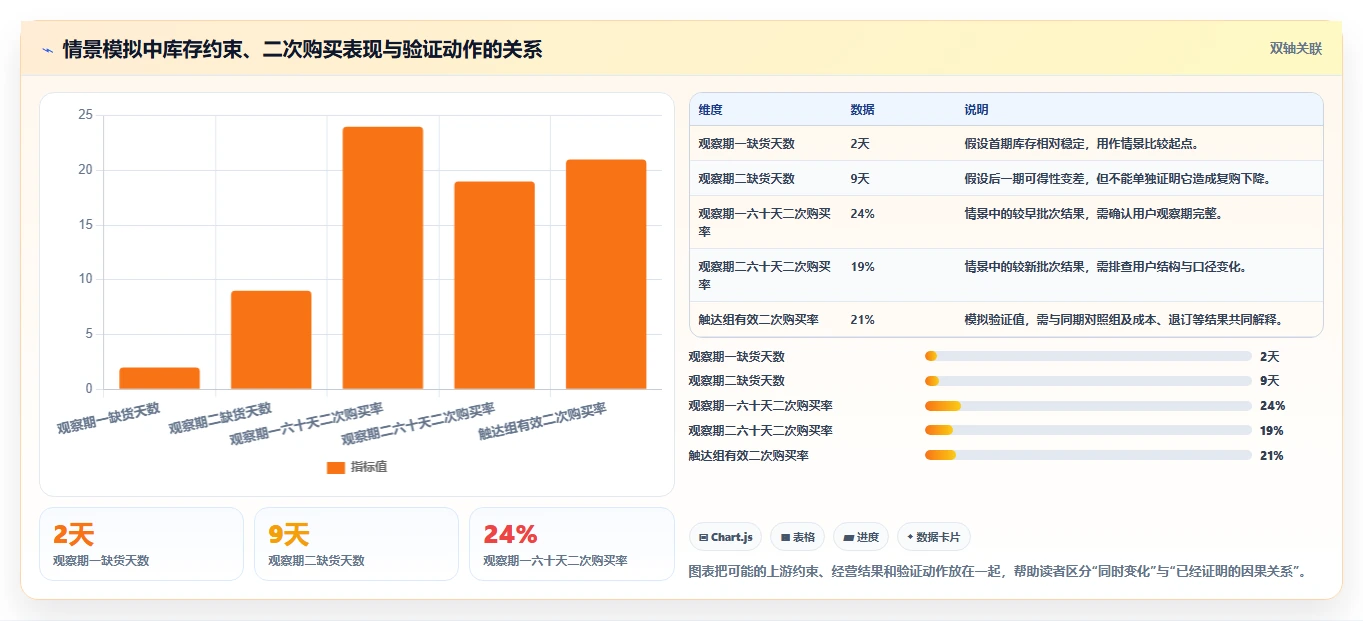This screenshot has height=621, width=1363.
Task: Click the 9天 data card
Action: pyautogui.click(x=356, y=544)
